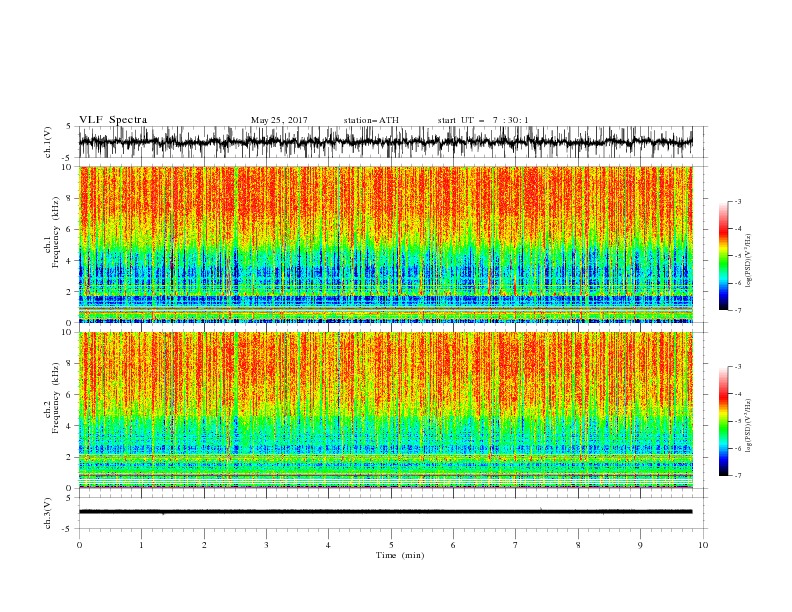The width and height of the screenshot is (792, 612).
Task: Click the "Time (min)" axis label
Action: (400, 555)
